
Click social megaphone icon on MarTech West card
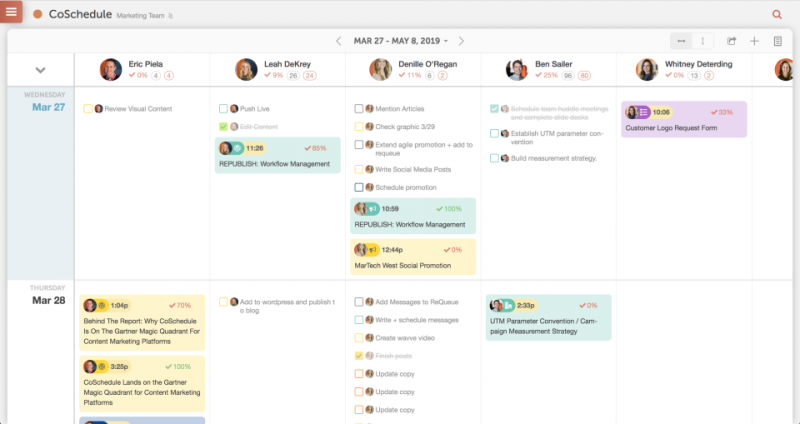click(x=373, y=250)
